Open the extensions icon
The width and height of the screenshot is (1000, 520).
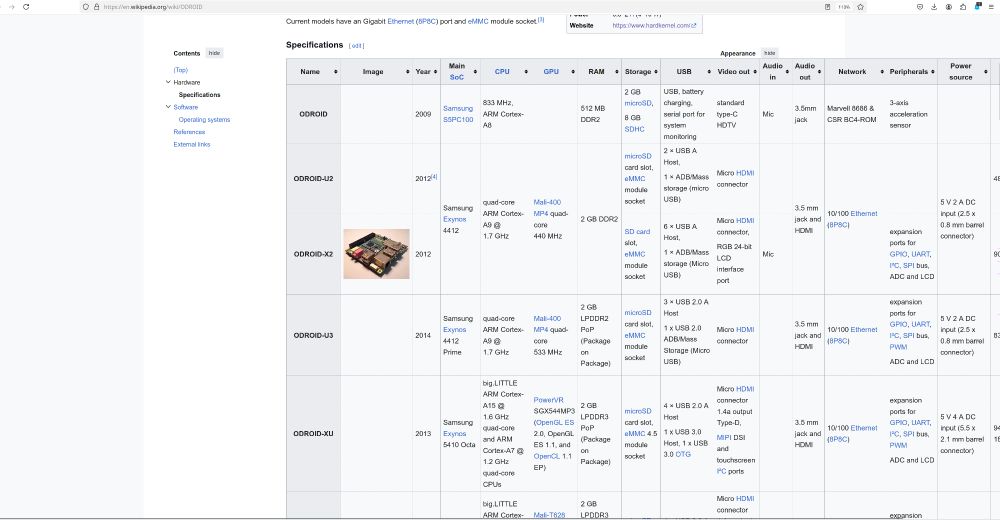tap(963, 7)
